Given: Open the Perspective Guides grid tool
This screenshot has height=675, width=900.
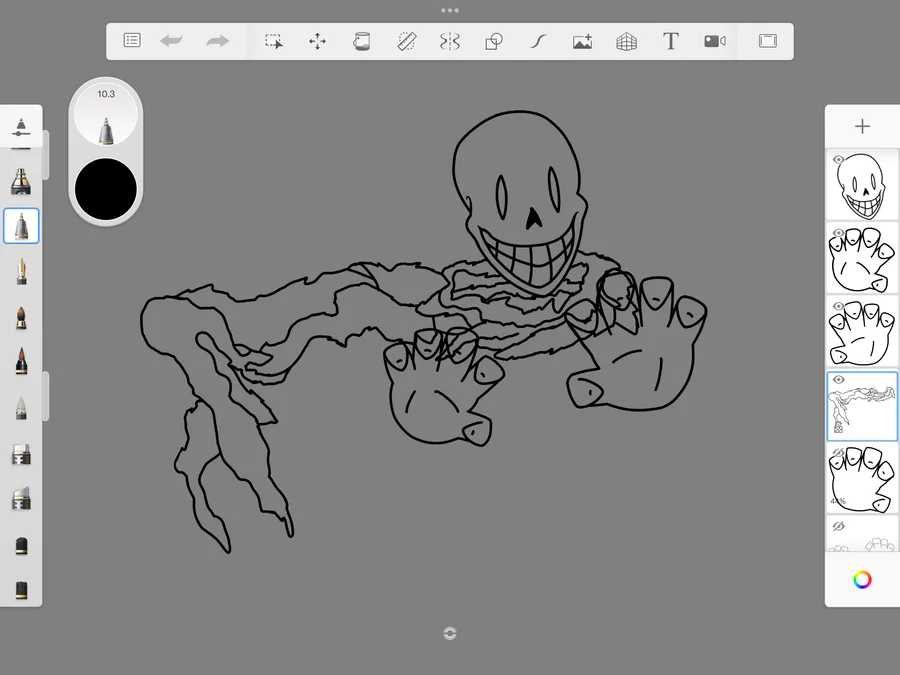Looking at the screenshot, I should click(x=626, y=41).
